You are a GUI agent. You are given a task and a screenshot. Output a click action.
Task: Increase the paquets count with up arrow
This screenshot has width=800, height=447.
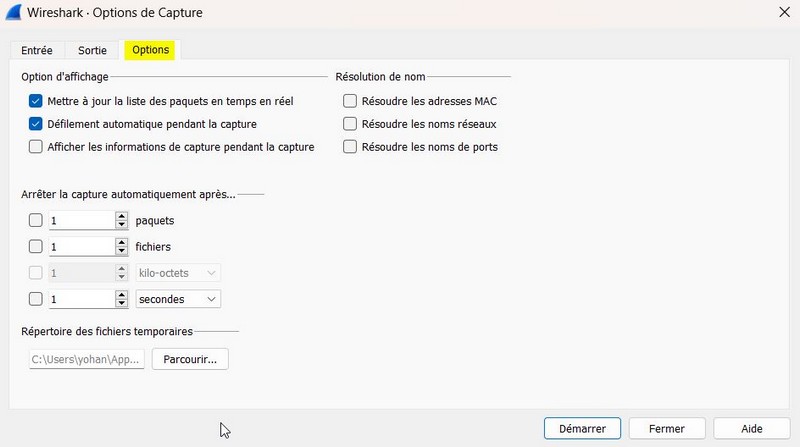[121, 216]
